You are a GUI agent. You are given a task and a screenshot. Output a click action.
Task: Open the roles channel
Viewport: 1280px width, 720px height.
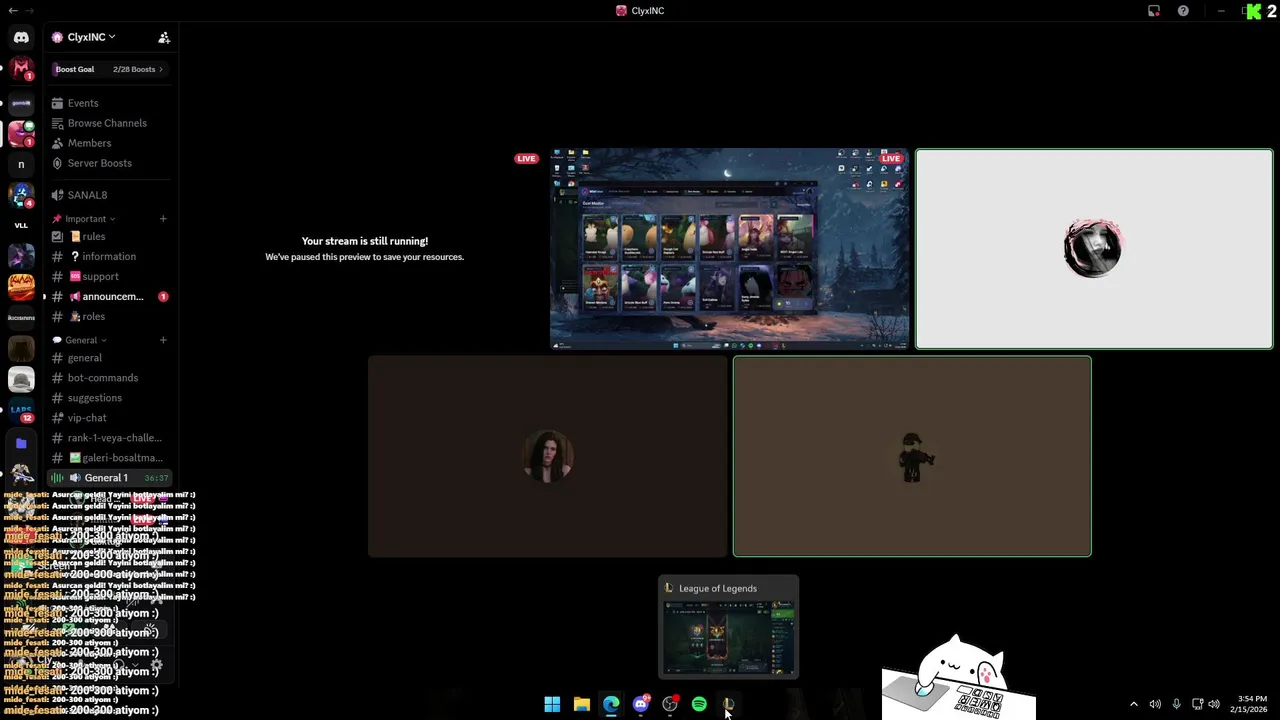pos(110,316)
